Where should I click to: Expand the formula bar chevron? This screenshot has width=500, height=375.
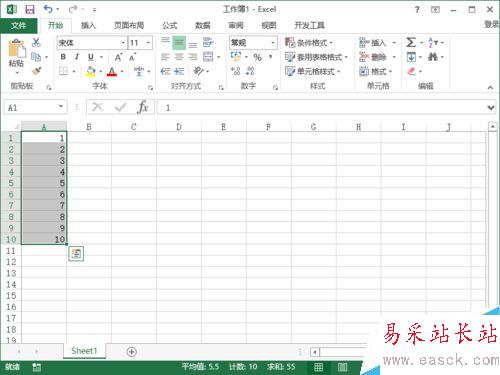[490, 108]
